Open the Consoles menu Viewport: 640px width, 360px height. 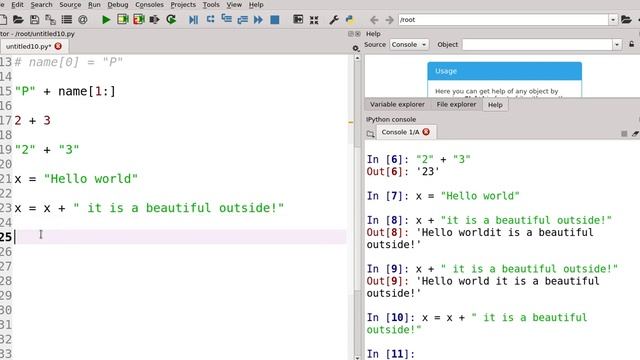[x=149, y=4]
